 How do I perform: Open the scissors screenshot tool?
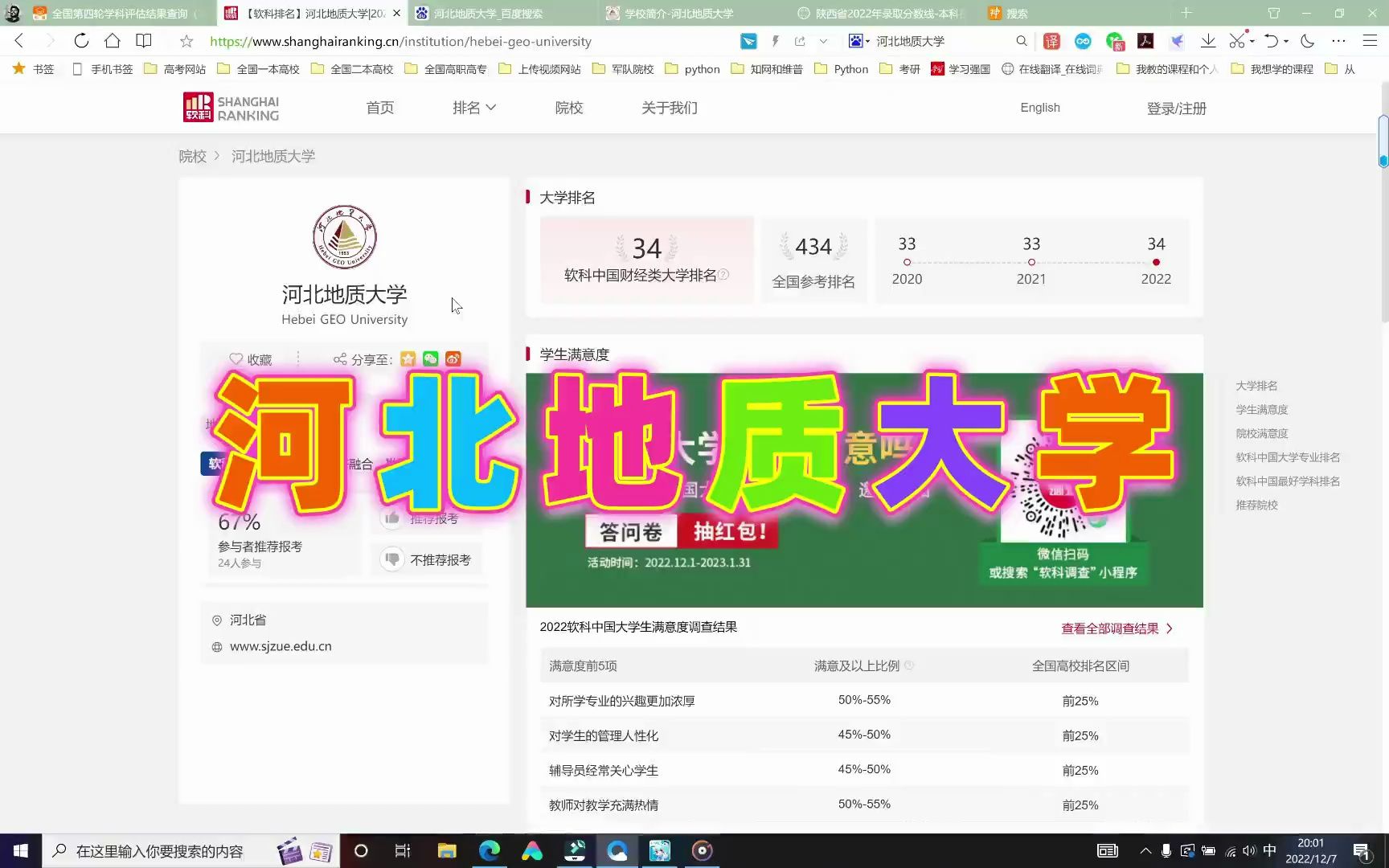[x=1237, y=41]
